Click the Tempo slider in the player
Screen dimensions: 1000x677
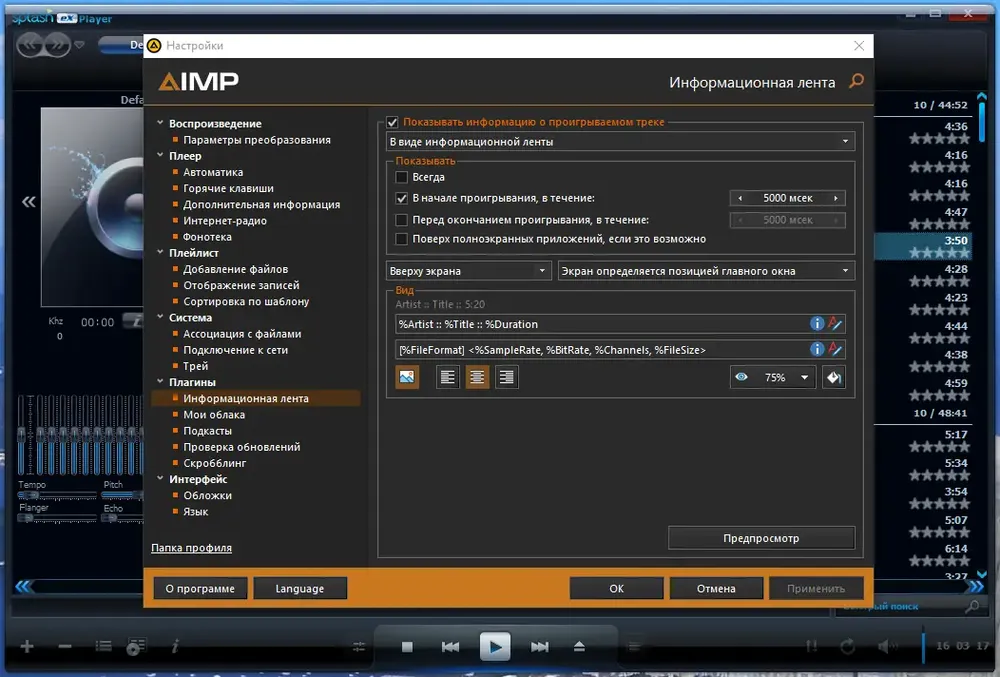point(57,495)
